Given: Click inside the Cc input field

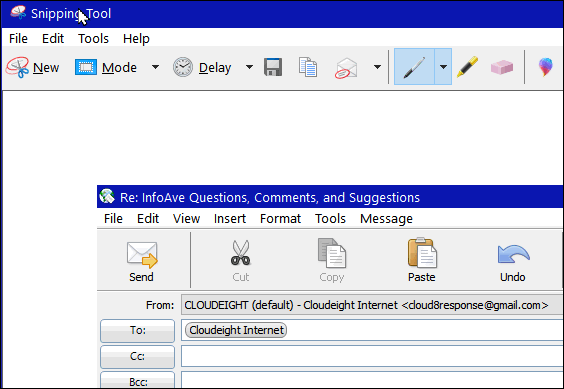Looking at the screenshot, I should pyautogui.click(x=372, y=356).
